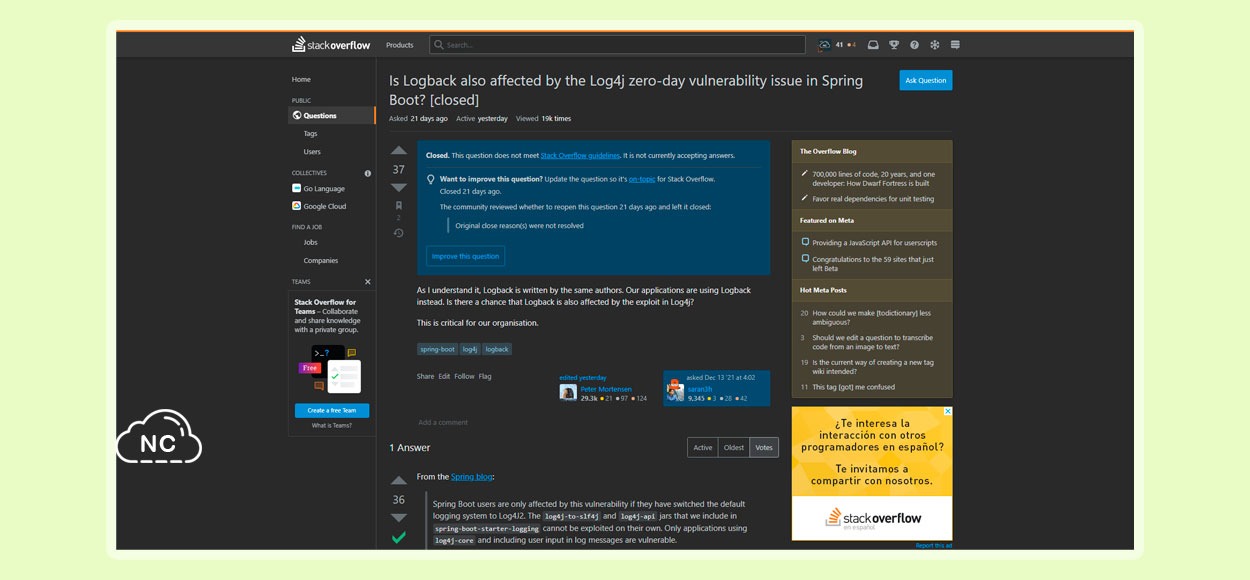Click Flag under the question
The width and height of the screenshot is (1250, 580).
[485, 376]
